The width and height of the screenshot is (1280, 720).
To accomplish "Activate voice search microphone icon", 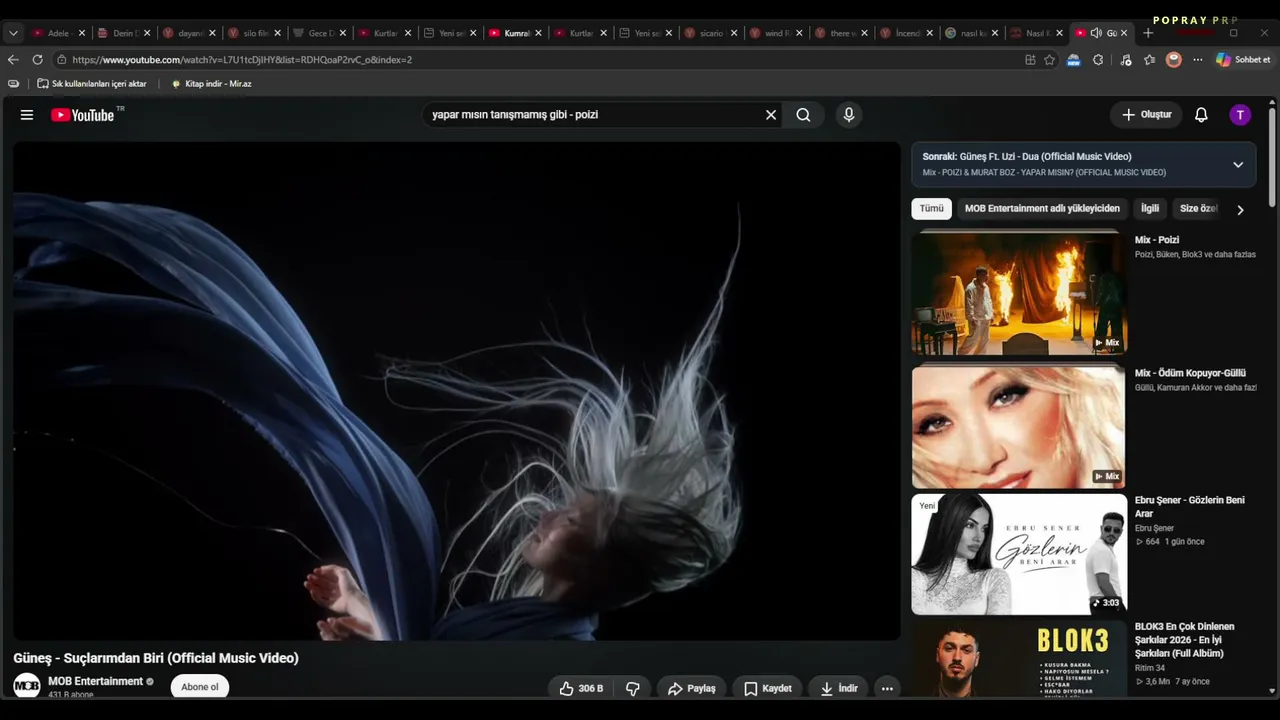I will (x=849, y=115).
